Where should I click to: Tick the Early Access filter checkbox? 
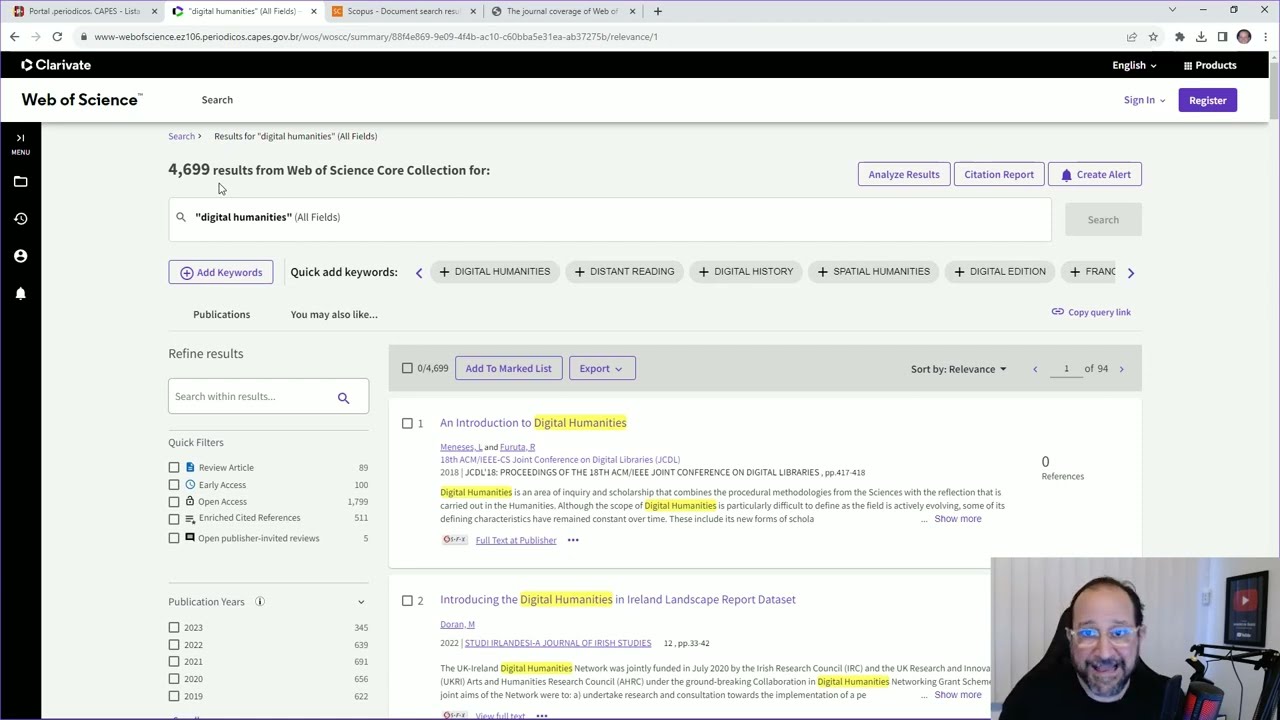point(174,485)
